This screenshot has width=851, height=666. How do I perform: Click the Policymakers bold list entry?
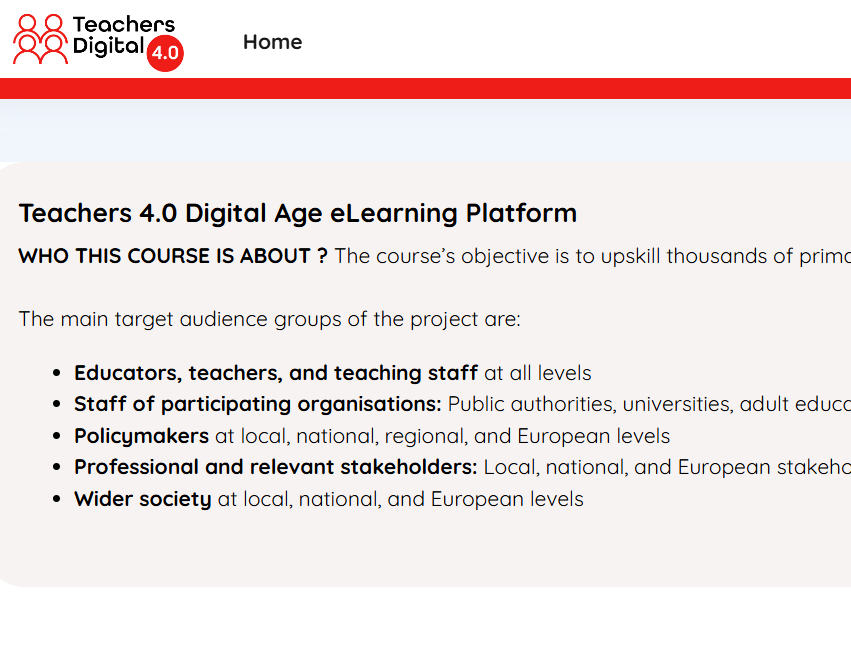(141, 436)
